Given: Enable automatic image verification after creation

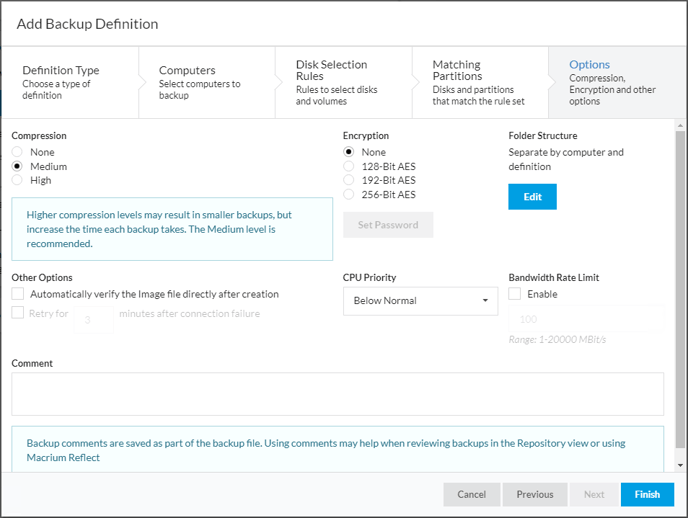Looking at the screenshot, I should (18, 294).
